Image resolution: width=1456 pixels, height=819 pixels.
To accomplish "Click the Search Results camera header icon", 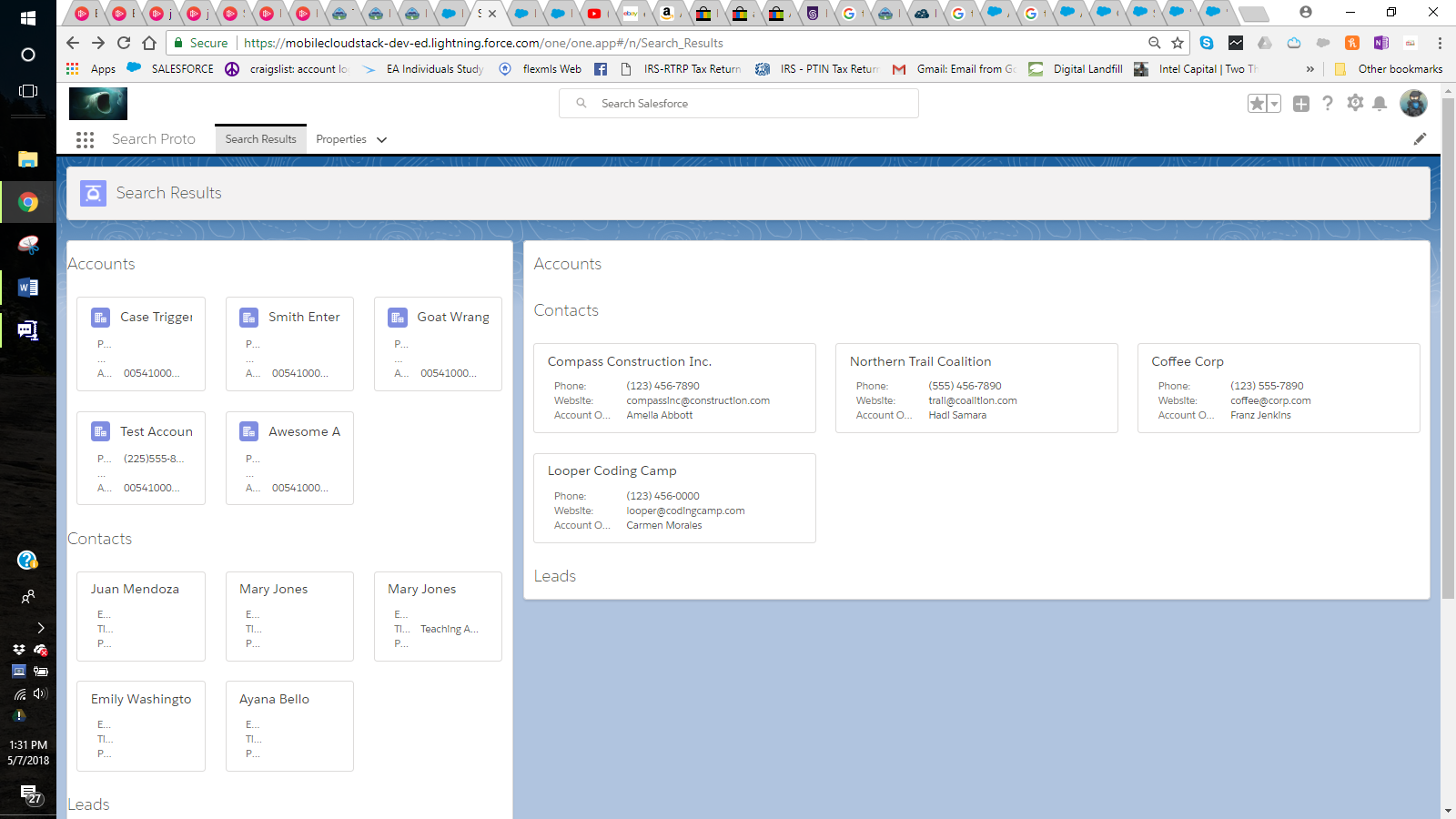I will click(93, 193).
